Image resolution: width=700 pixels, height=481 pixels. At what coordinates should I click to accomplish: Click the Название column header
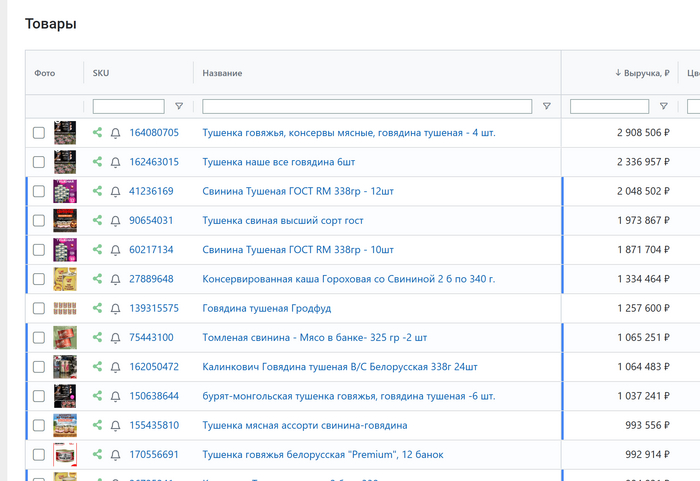point(222,73)
